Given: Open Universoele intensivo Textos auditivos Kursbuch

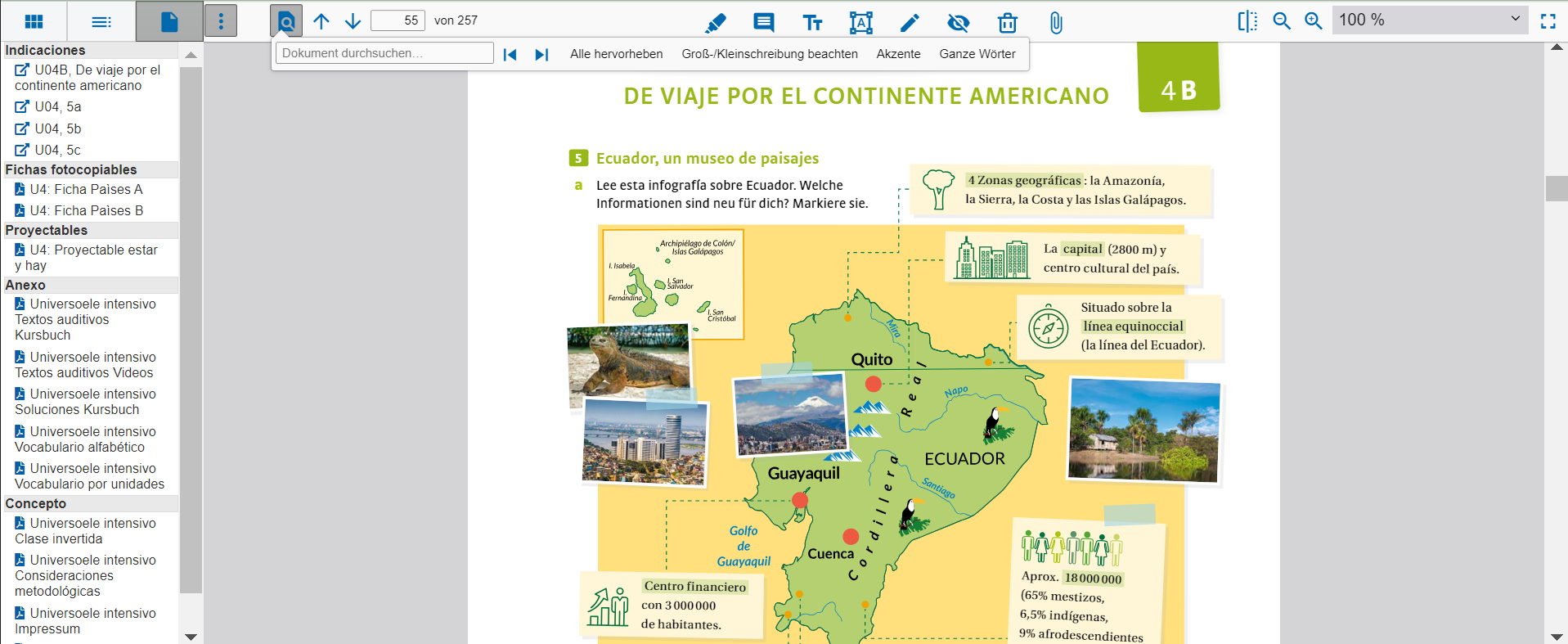Looking at the screenshot, I should 86,319.
